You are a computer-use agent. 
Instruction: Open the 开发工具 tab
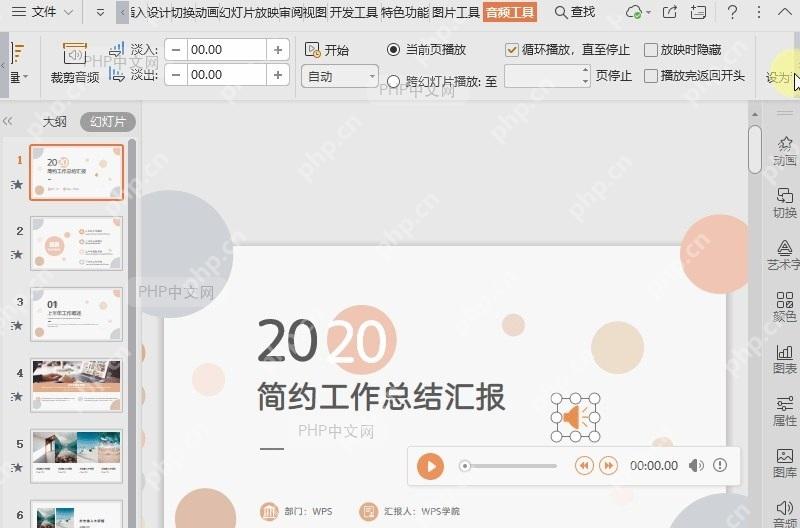[x=354, y=12]
